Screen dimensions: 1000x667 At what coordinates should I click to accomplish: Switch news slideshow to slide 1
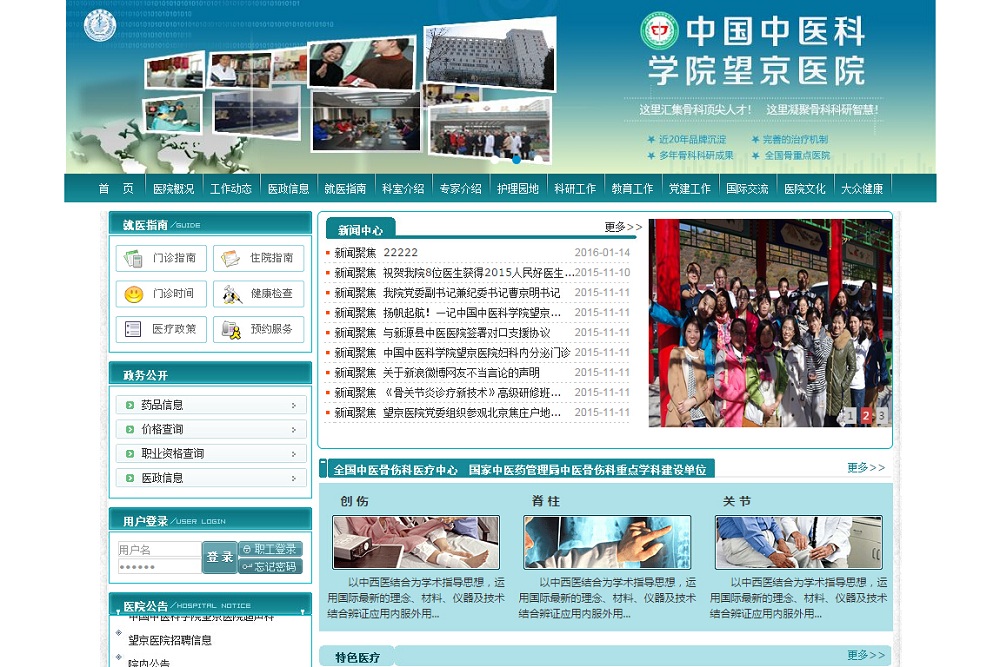[x=850, y=416]
